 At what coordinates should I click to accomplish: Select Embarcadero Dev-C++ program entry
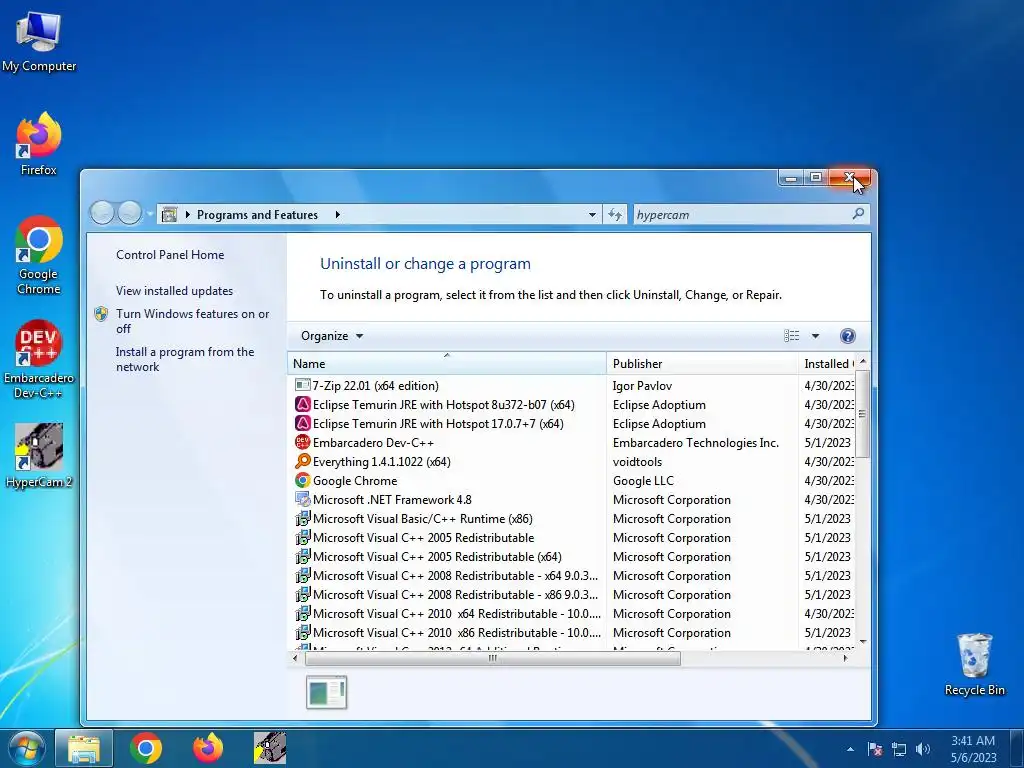coord(373,443)
